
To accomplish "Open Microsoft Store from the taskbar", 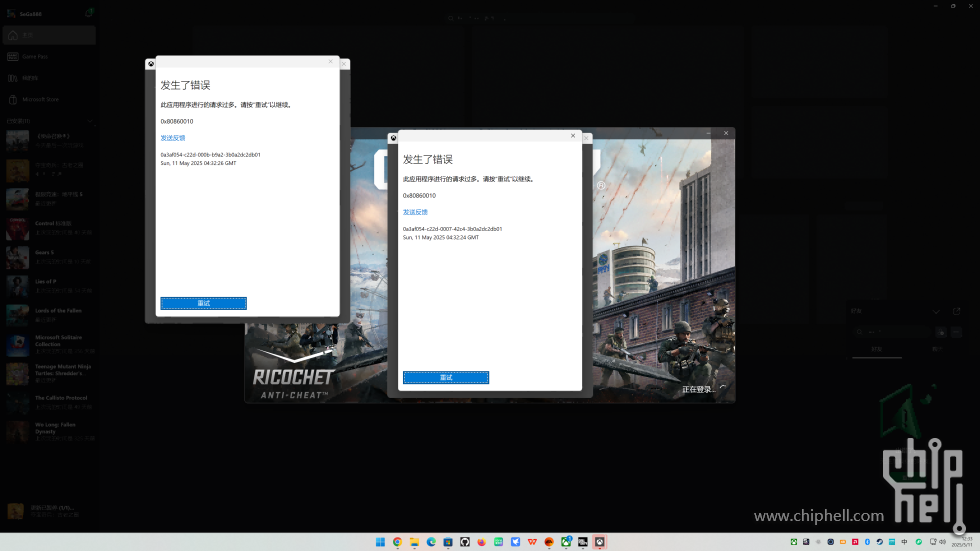I will 448,542.
